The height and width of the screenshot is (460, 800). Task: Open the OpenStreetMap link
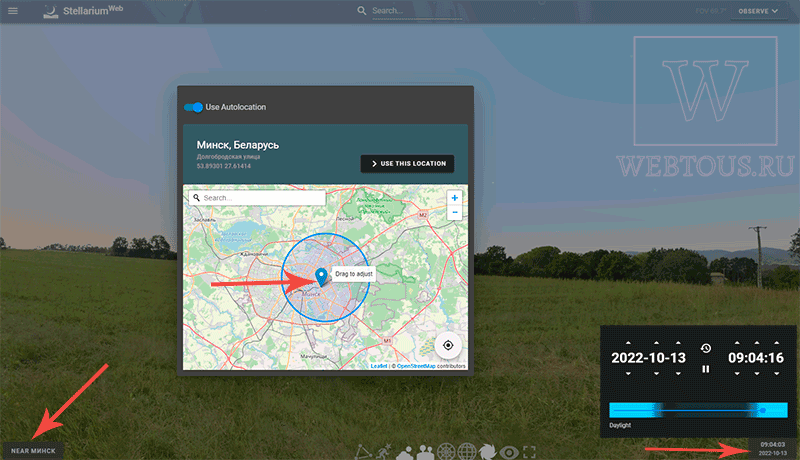click(416, 366)
